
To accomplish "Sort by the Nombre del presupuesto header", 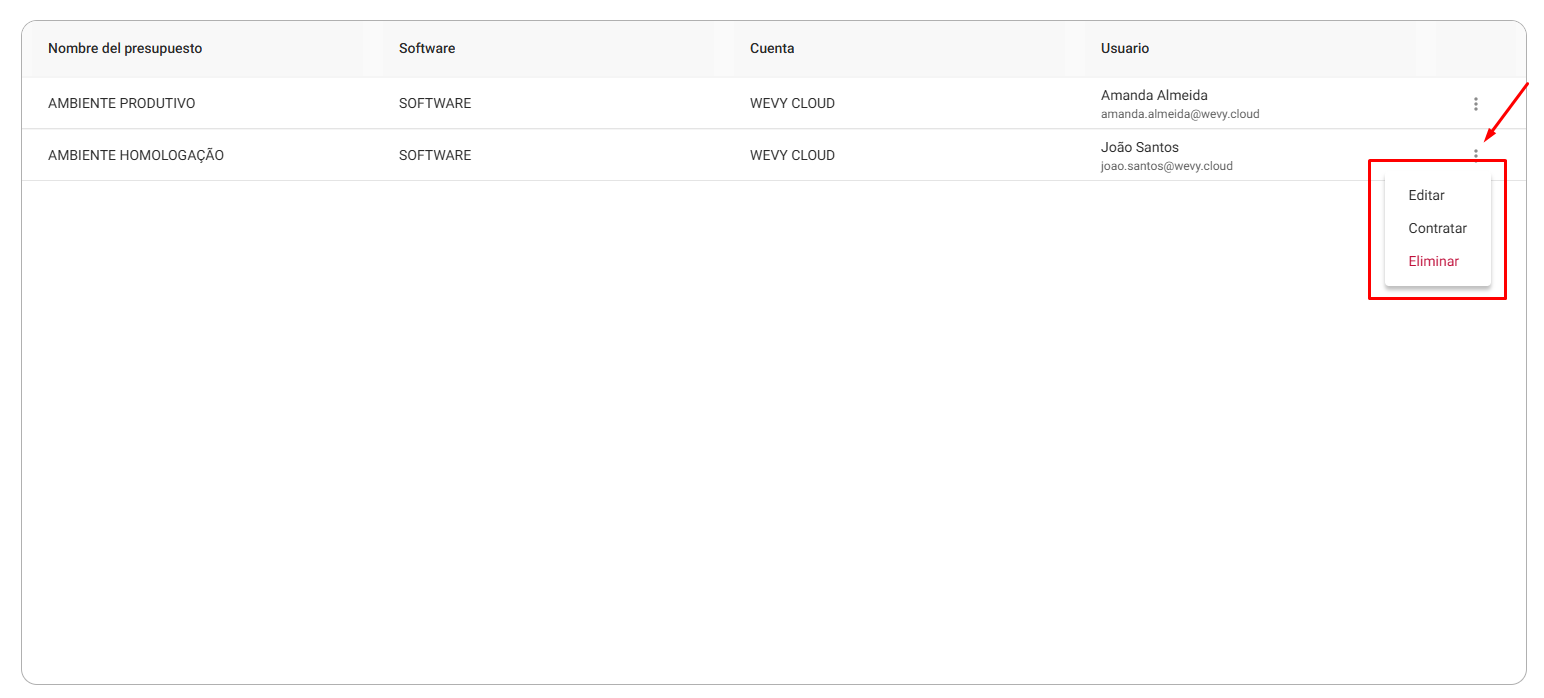I will [x=125, y=48].
